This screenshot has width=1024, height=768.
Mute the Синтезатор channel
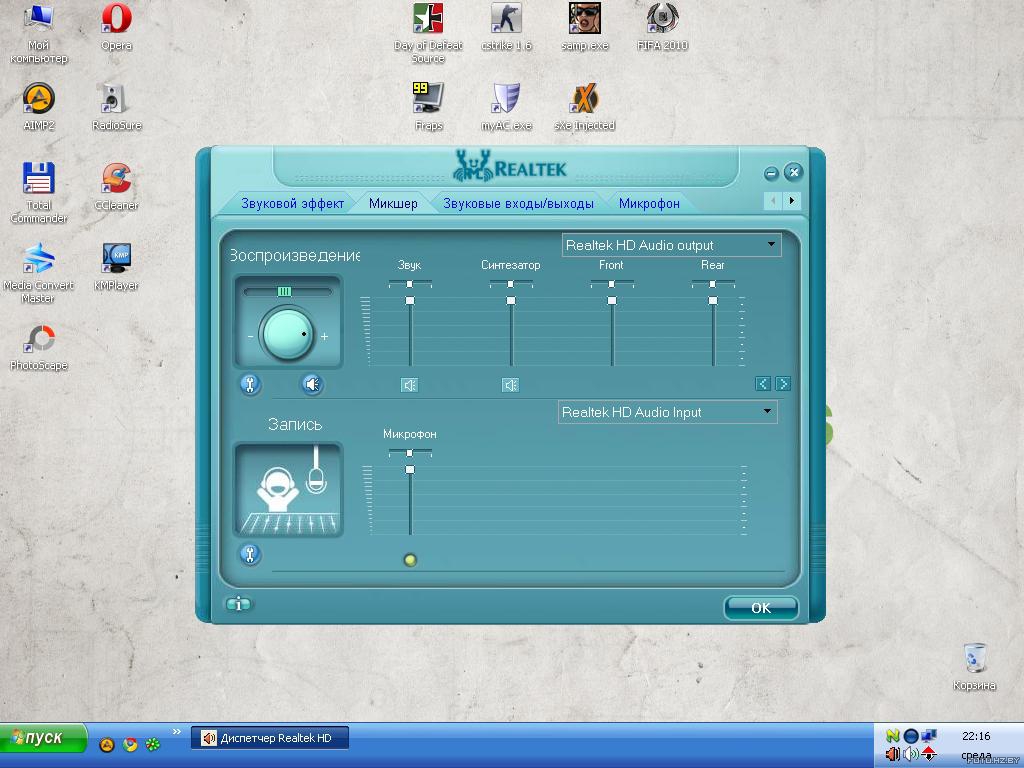(x=511, y=385)
